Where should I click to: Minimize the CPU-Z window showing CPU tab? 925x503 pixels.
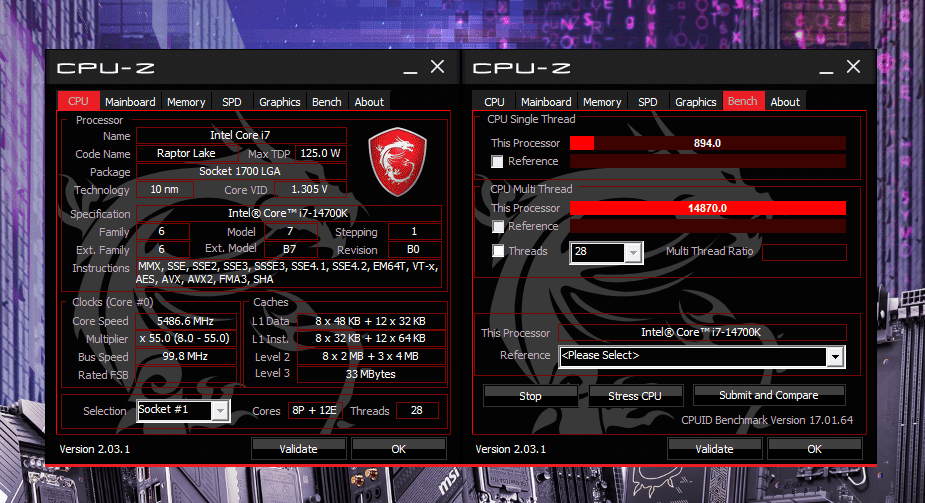(x=411, y=69)
